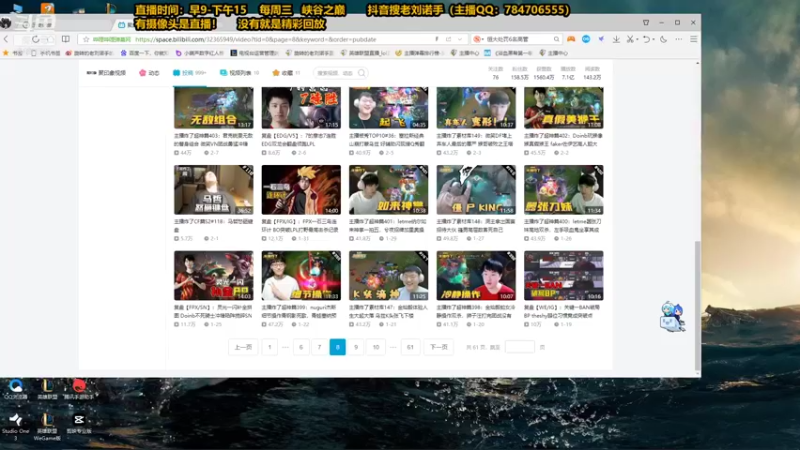Click the undo arrow toolbar icon
Viewport: 800px width, 450px height.
click(x=646, y=39)
